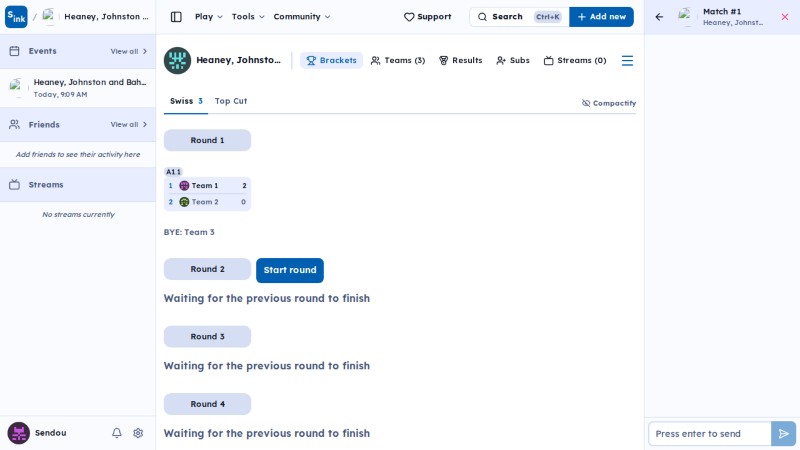This screenshot has width=800, height=450.
Task: Open the notifications bell
Action: click(117, 433)
